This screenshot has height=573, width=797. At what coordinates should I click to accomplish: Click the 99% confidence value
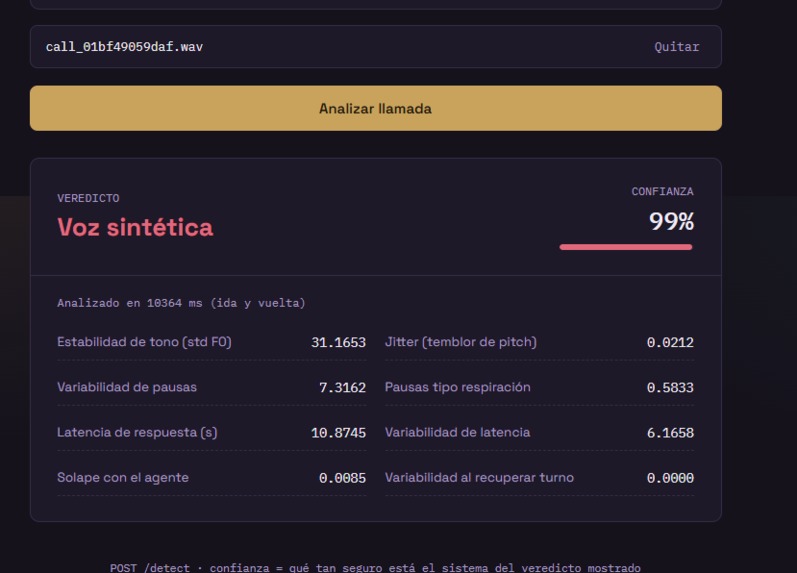point(671,222)
